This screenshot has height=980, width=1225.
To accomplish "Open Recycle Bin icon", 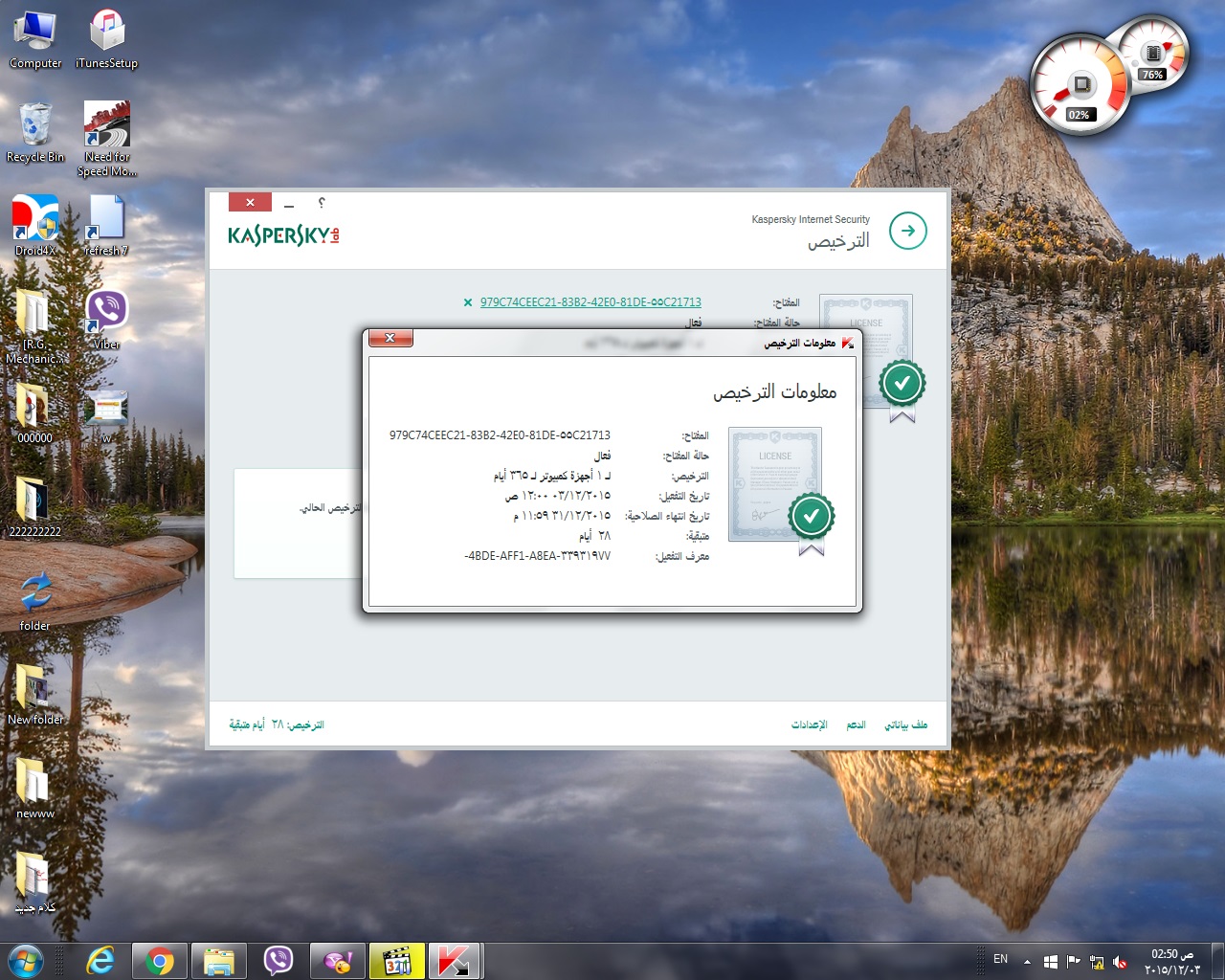I will (35, 133).
